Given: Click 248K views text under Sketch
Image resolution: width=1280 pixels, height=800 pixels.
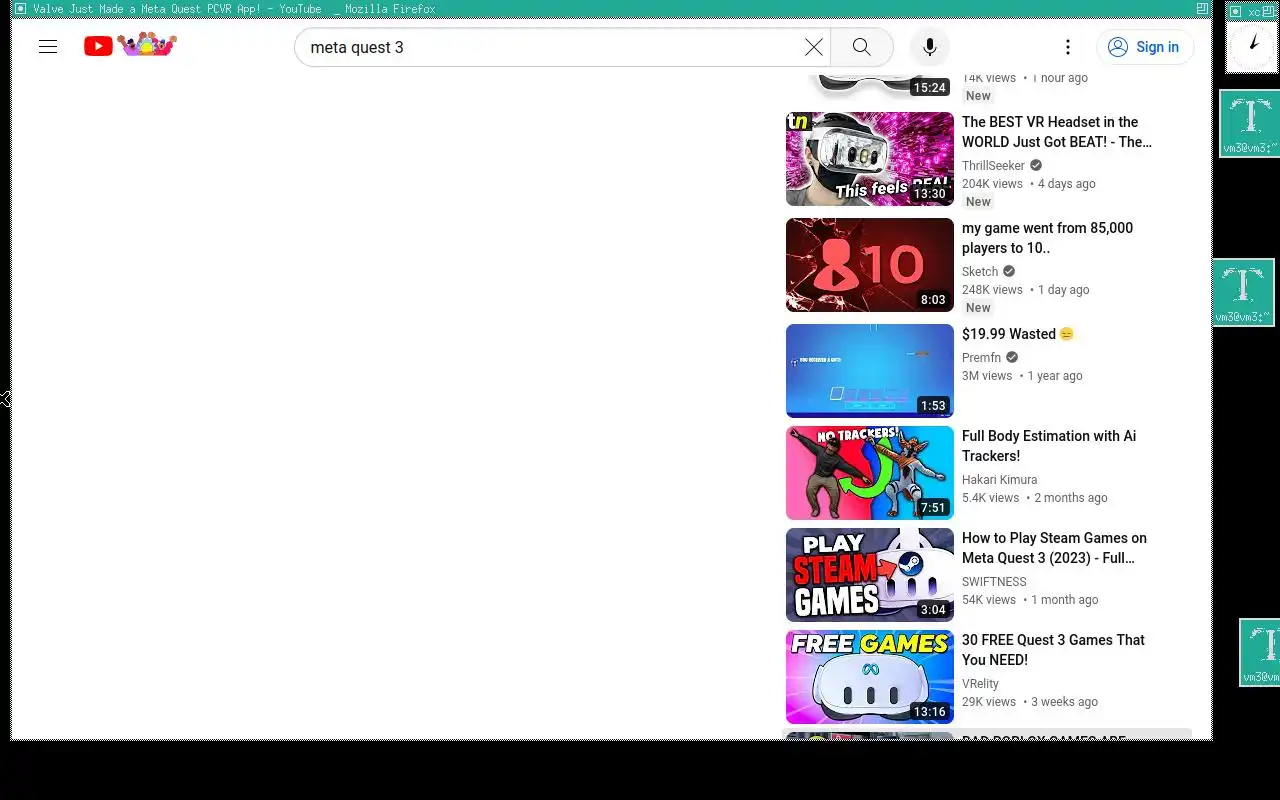Looking at the screenshot, I should (x=992, y=290).
